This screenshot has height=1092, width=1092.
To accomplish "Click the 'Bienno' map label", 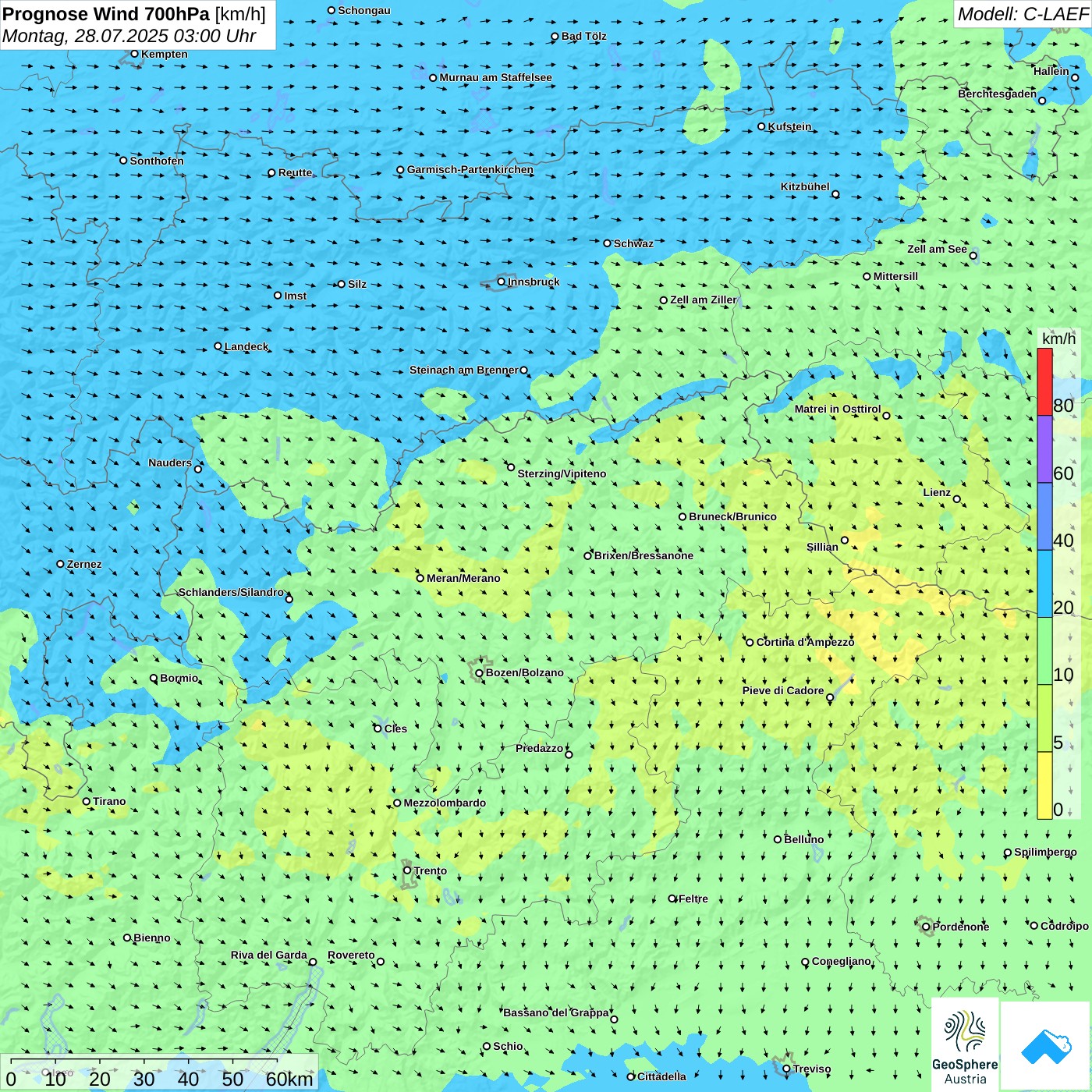I will [x=152, y=938].
